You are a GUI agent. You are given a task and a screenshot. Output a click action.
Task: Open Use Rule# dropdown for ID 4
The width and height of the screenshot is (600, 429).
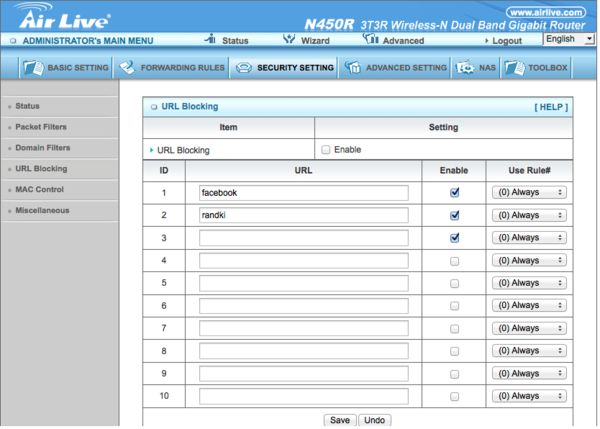click(529, 260)
